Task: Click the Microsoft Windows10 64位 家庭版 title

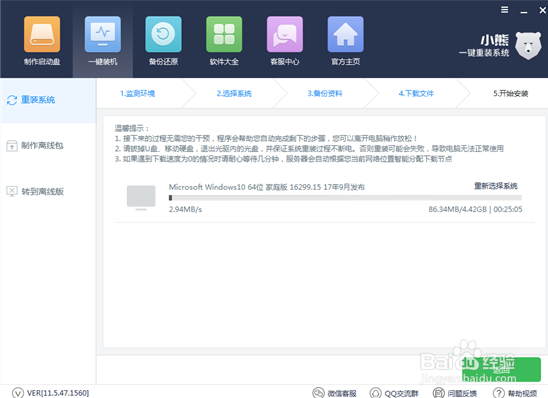Action: pyautogui.click(x=267, y=187)
